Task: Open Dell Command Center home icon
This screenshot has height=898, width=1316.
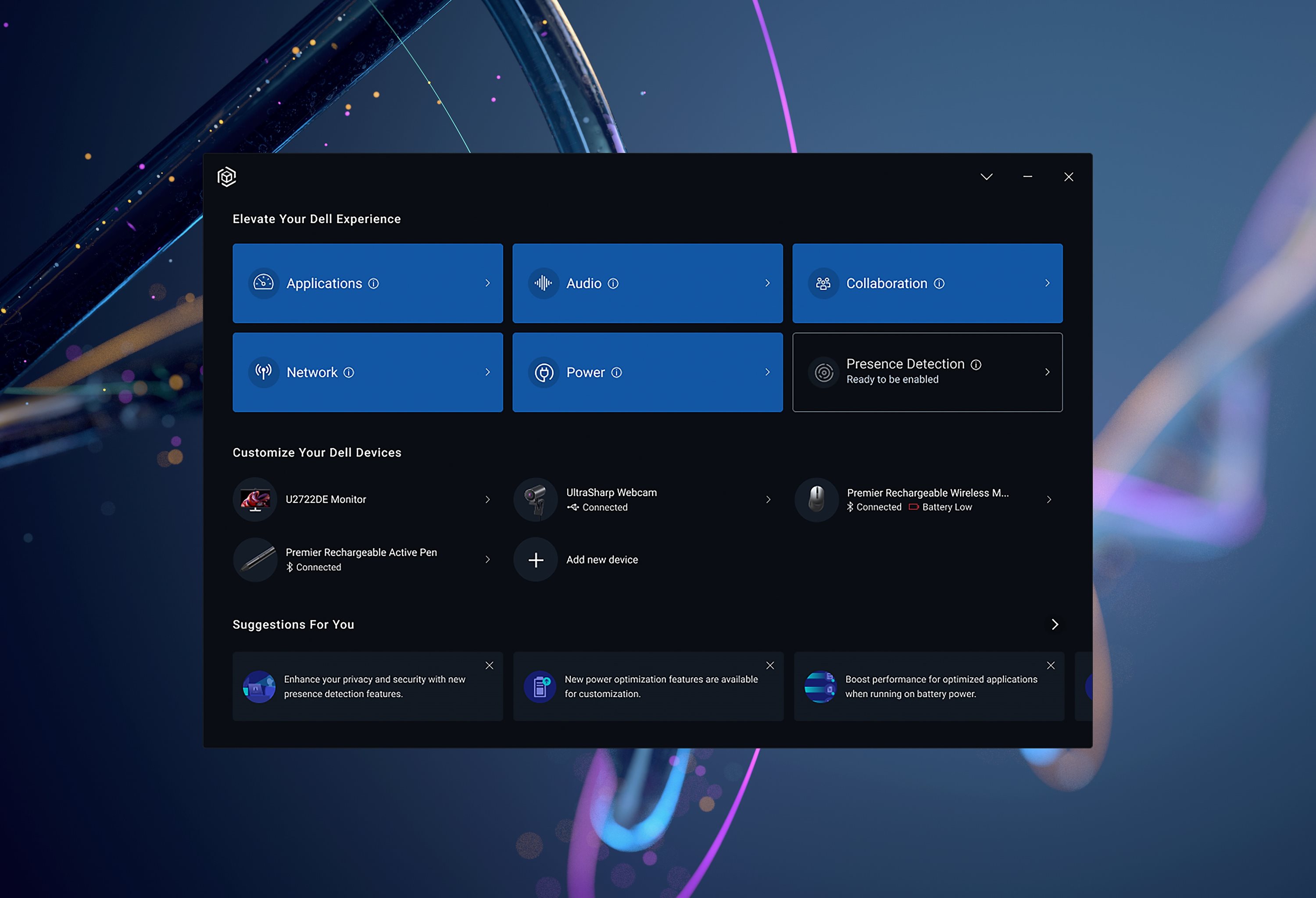Action: [x=228, y=176]
